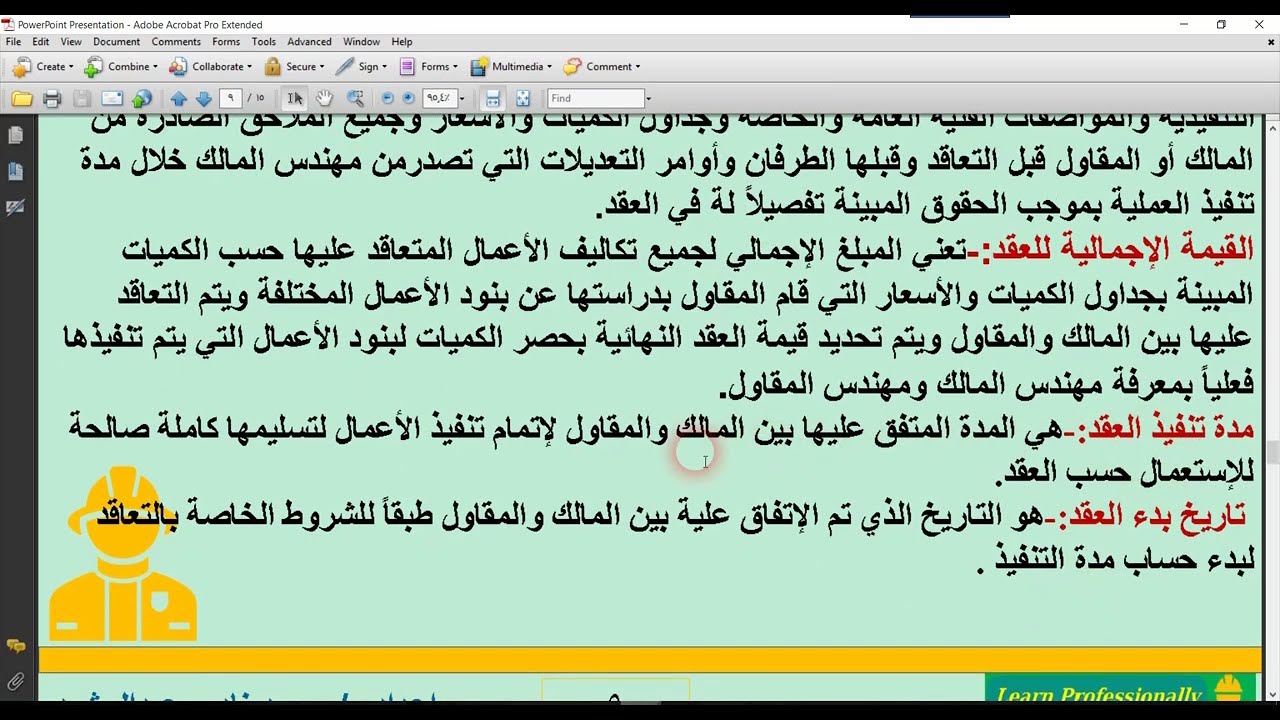Viewport: 1280px width, 720px height.
Task: Click the Multimedia film icon
Action: click(479, 67)
